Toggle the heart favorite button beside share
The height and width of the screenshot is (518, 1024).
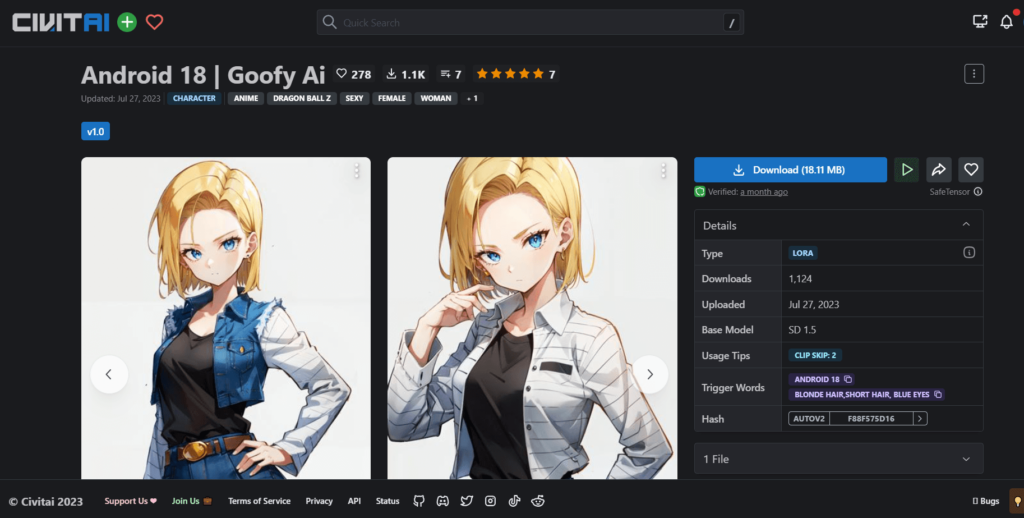pyautogui.click(x=970, y=170)
